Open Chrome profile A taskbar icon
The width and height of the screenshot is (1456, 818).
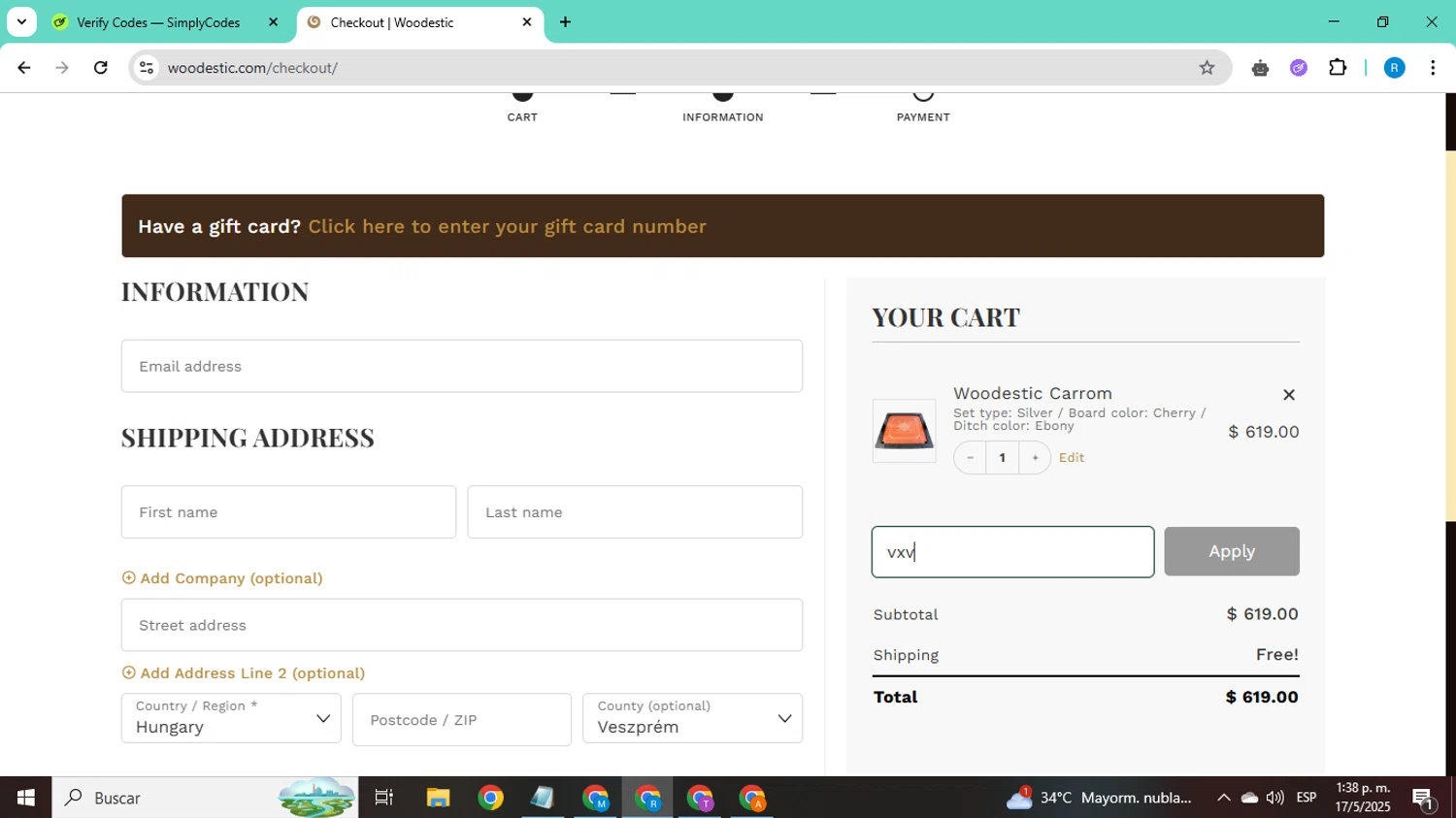pos(752,798)
